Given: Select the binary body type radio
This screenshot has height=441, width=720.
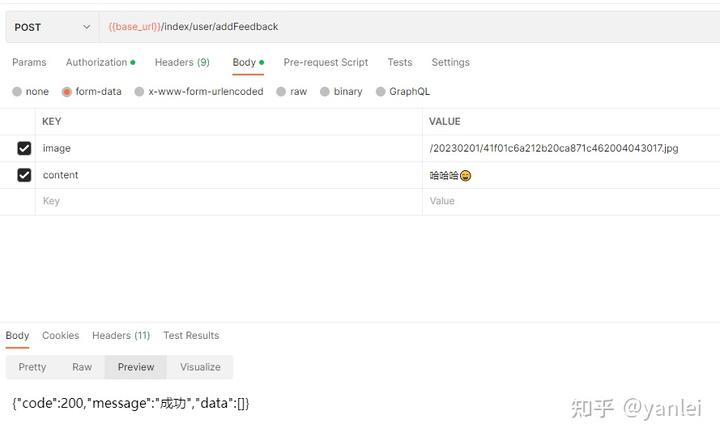Looking at the screenshot, I should pyautogui.click(x=325, y=91).
